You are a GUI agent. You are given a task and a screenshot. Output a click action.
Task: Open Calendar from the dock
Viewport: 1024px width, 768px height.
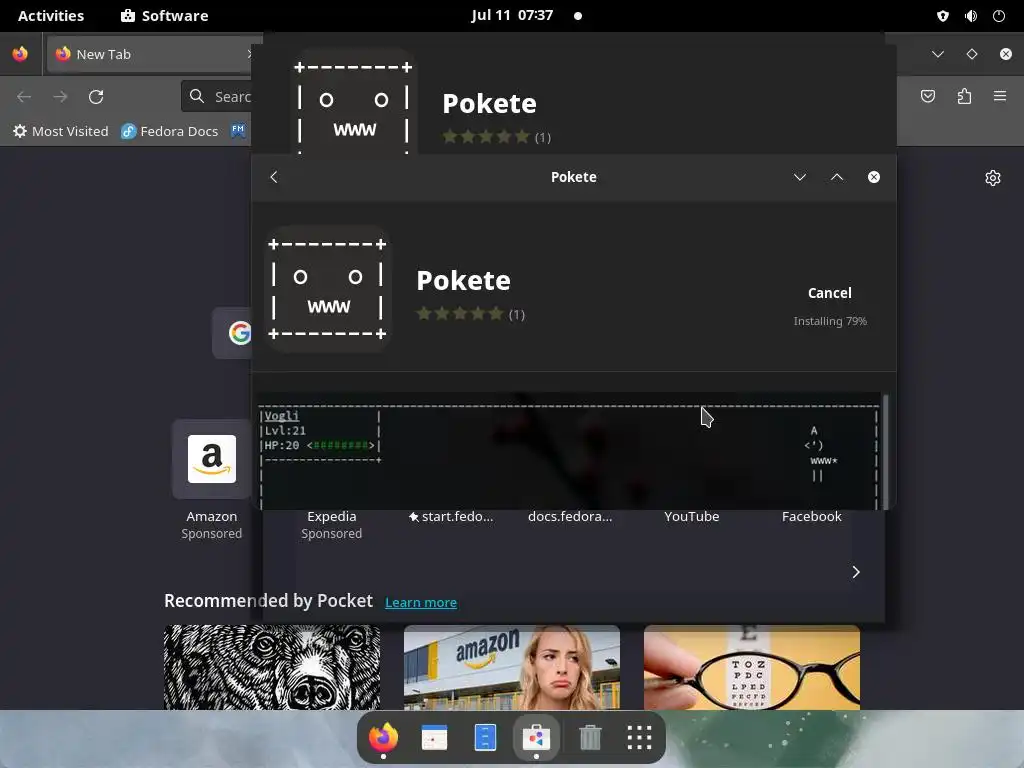coord(434,737)
